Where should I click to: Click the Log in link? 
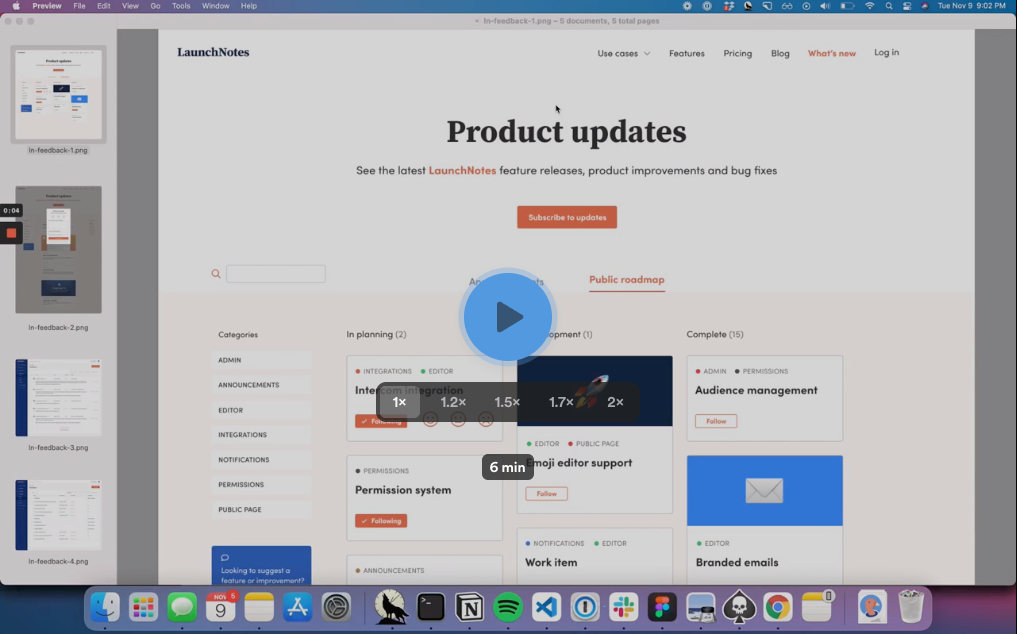(886, 53)
